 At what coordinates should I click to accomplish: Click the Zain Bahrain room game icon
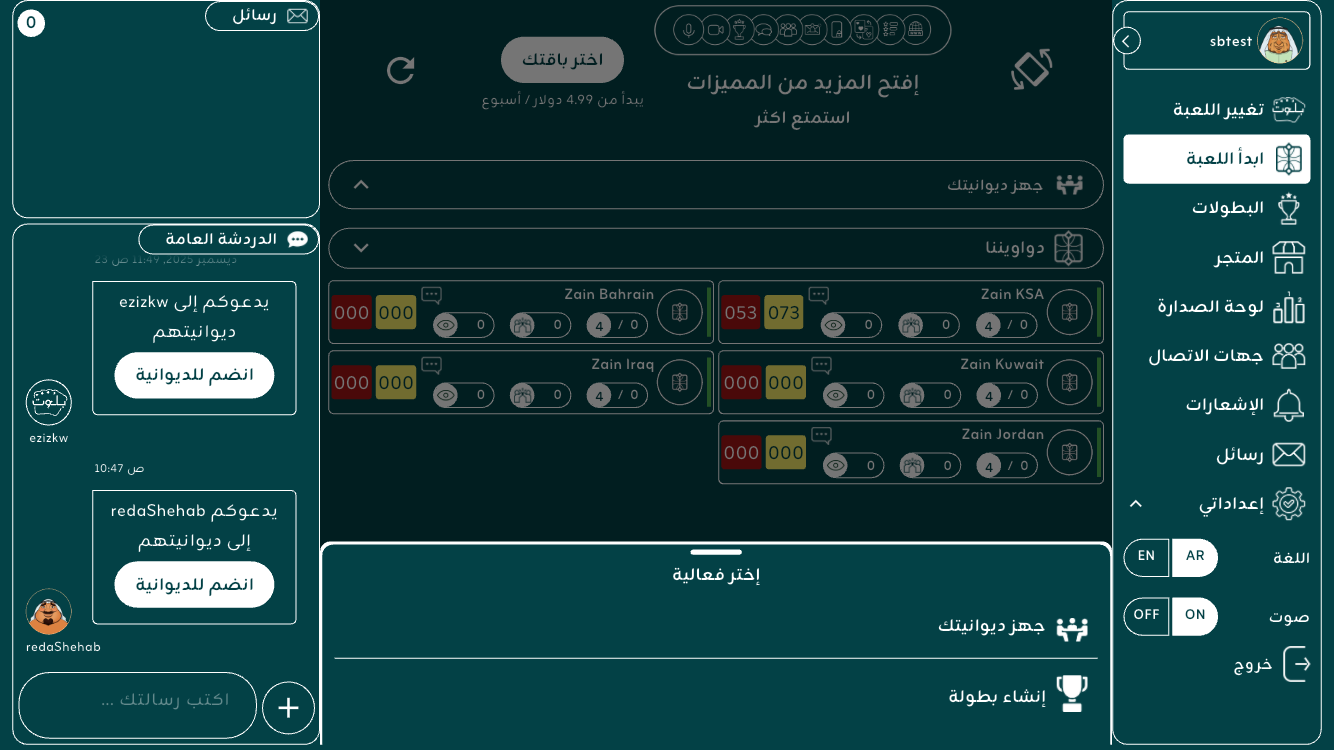(680, 313)
